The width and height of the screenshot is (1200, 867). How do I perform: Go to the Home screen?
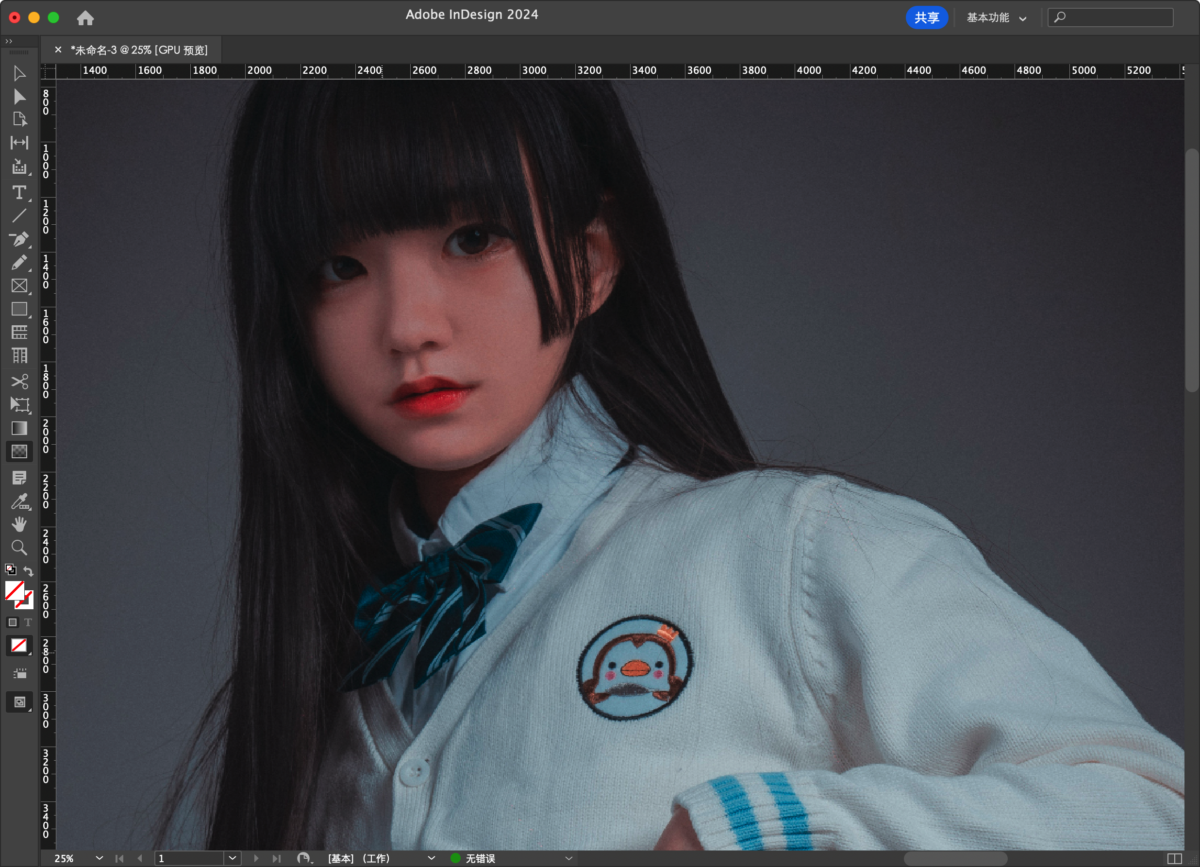pos(85,18)
